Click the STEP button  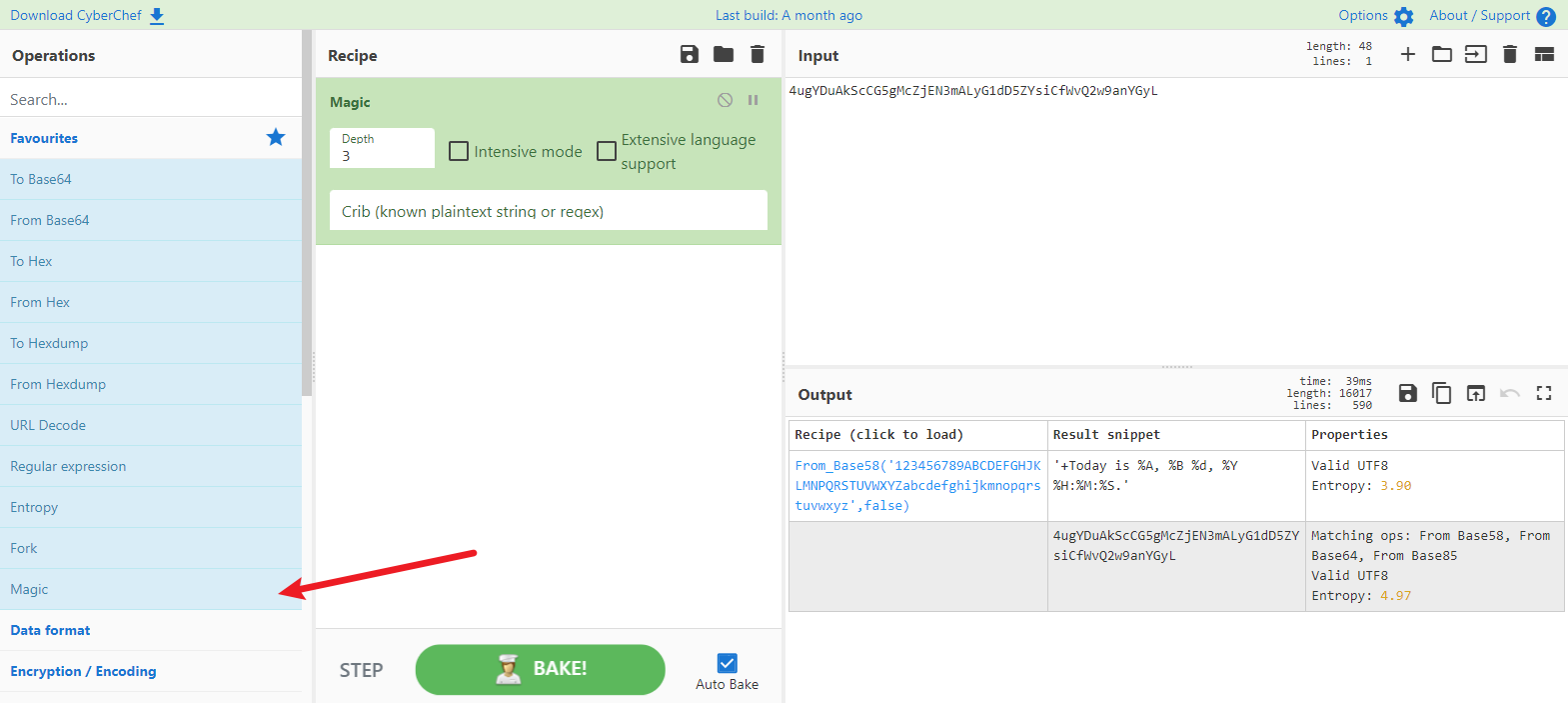[361, 670]
